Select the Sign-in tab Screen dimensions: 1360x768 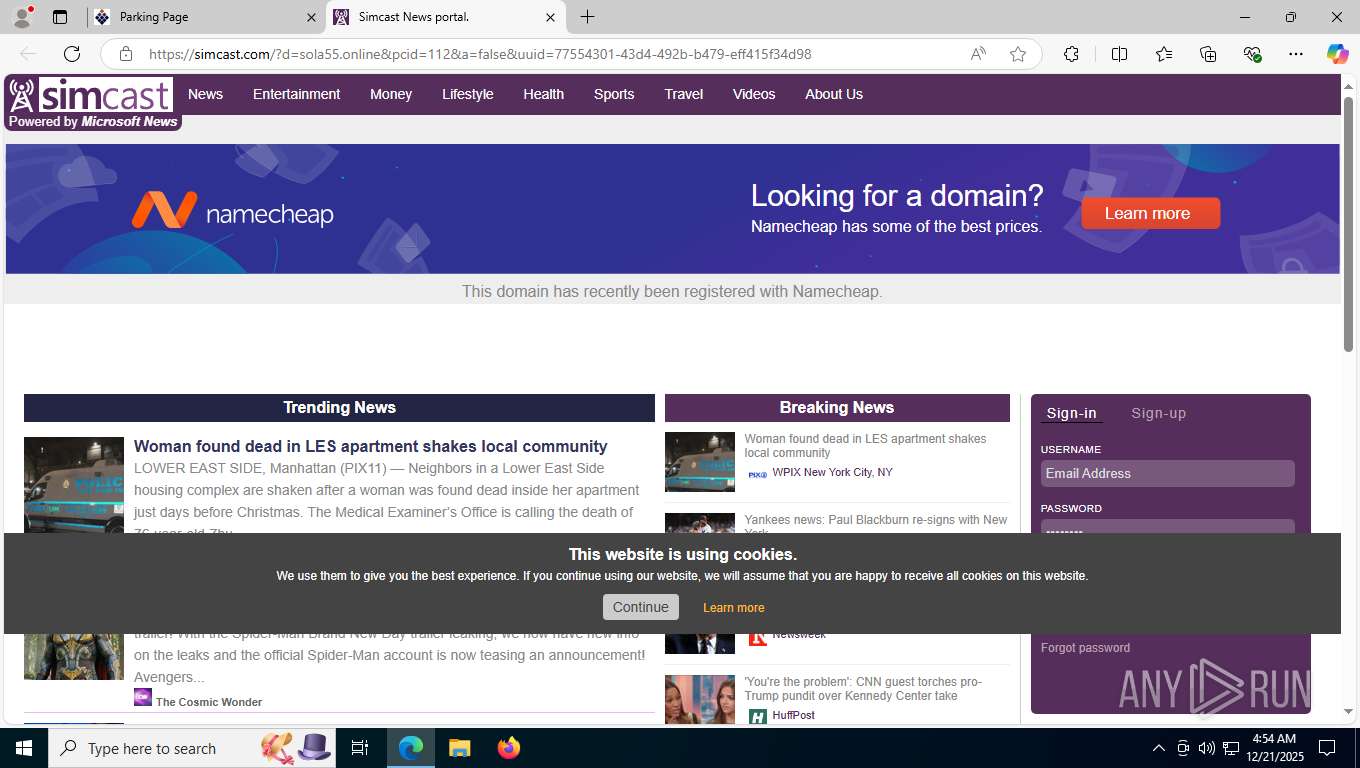tap(1071, 413)
